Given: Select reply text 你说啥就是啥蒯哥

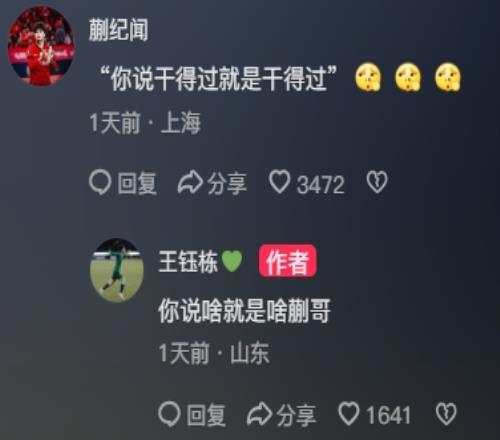Looking at the screenshot, I should pos(244,310).
